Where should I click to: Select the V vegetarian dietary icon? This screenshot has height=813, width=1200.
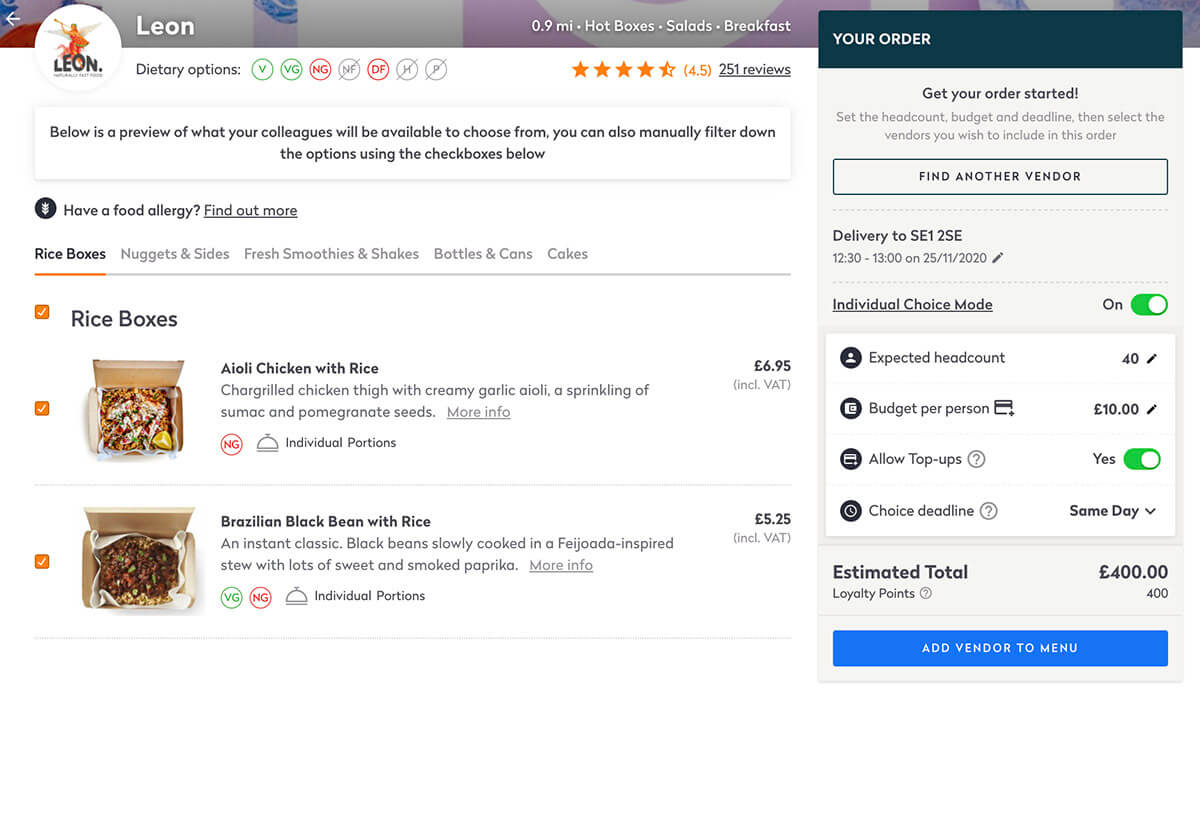point(262,70)
